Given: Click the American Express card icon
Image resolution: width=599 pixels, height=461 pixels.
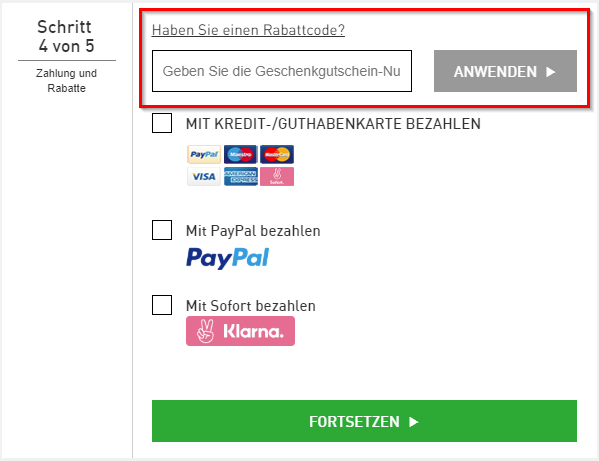Looking at the screenshot, I should 240,176.
